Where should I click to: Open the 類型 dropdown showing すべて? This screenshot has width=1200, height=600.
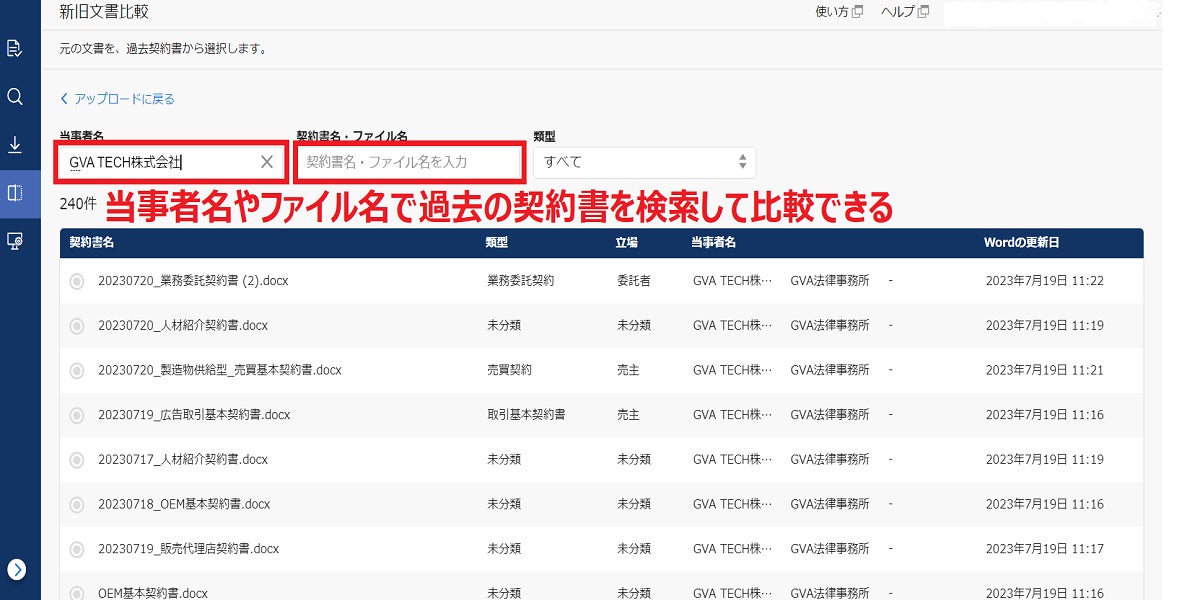pyautogui.click(x=645, y=162)
